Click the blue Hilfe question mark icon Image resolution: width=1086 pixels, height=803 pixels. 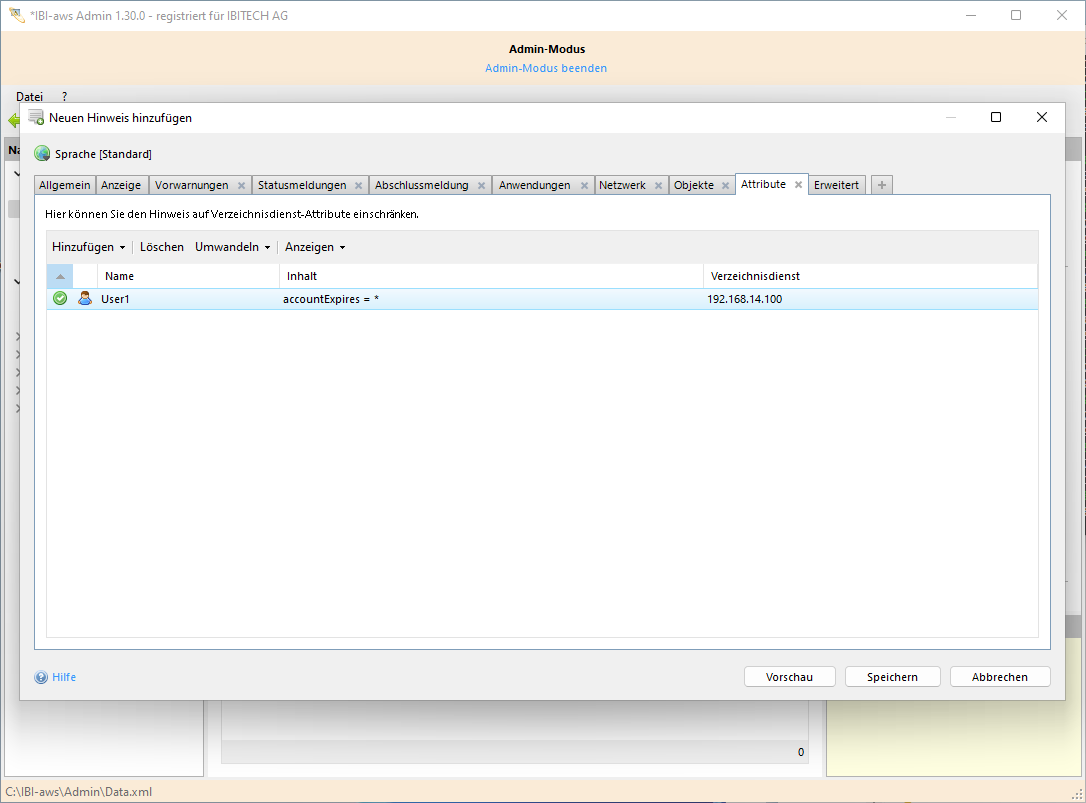click(41, 677)
